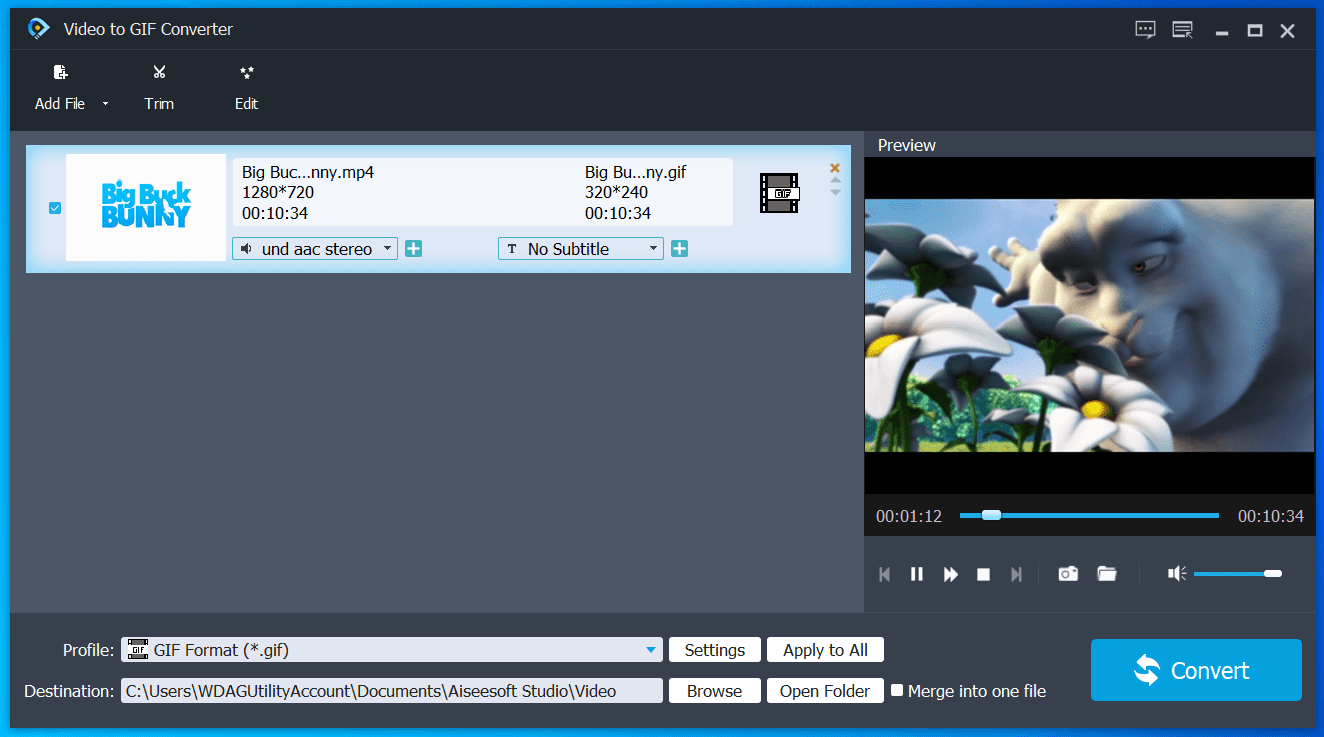
Task: Add an audio track with plus icon
Action: click(x=413, y=248)
